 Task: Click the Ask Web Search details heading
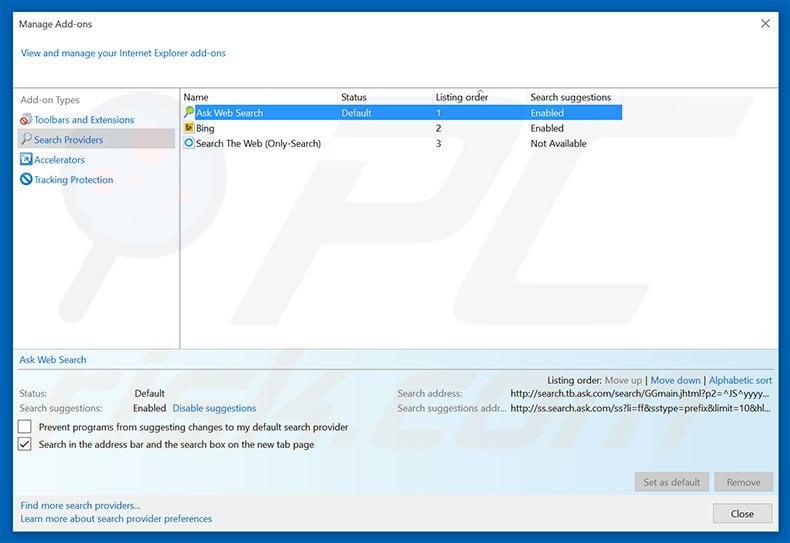click(53, 360)
